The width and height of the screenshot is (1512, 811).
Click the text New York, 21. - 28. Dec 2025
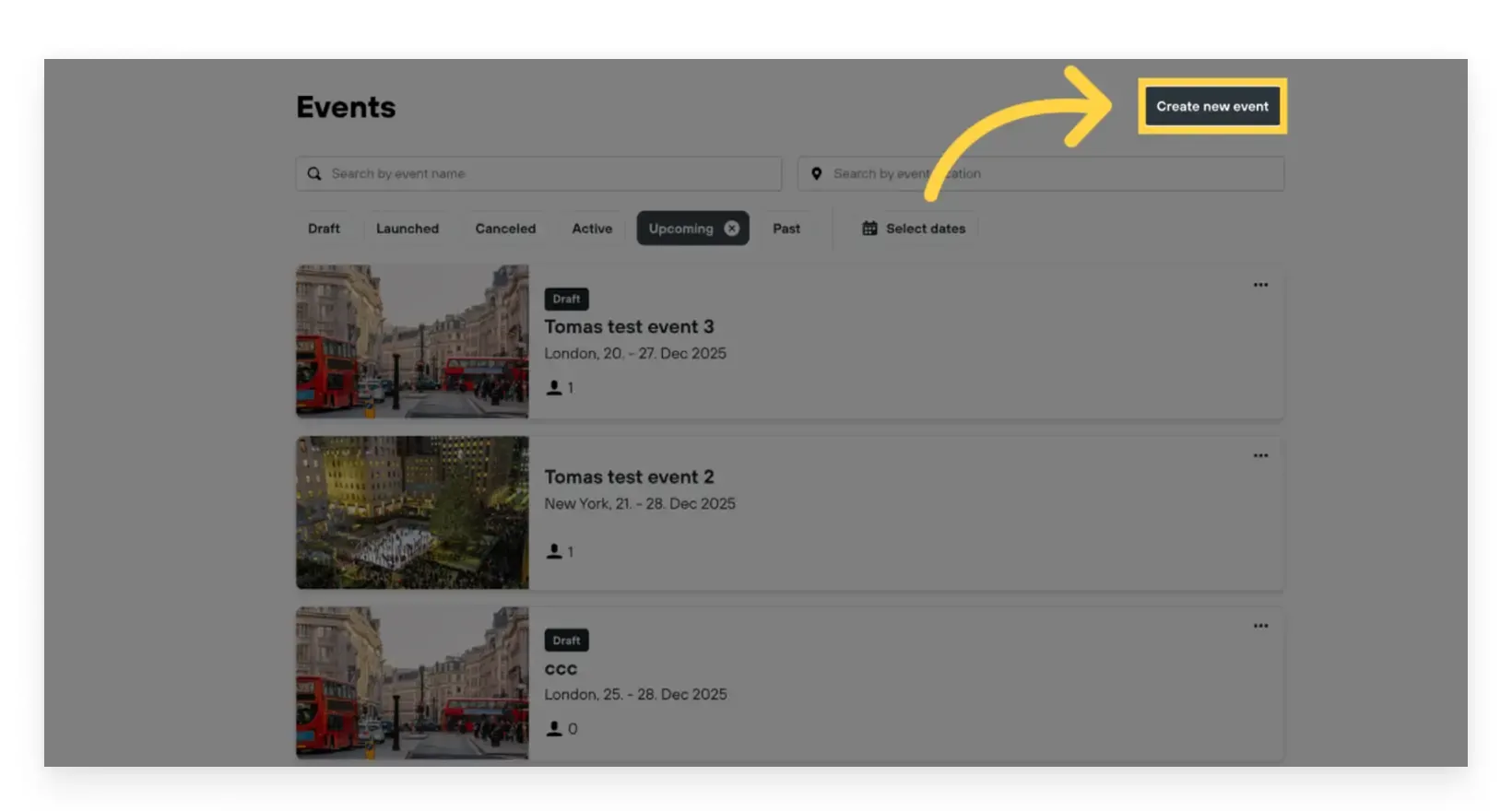[640, 503]
